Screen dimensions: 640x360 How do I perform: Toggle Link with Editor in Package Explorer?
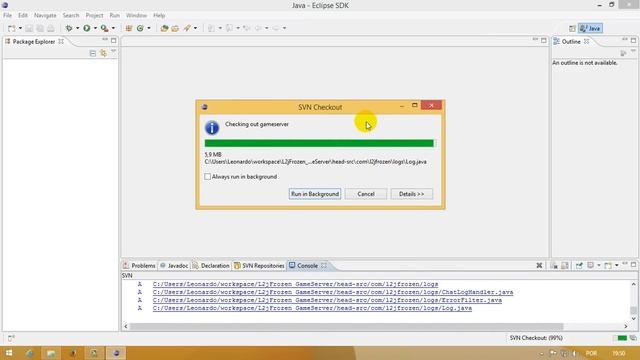click(x=103, y=53)
